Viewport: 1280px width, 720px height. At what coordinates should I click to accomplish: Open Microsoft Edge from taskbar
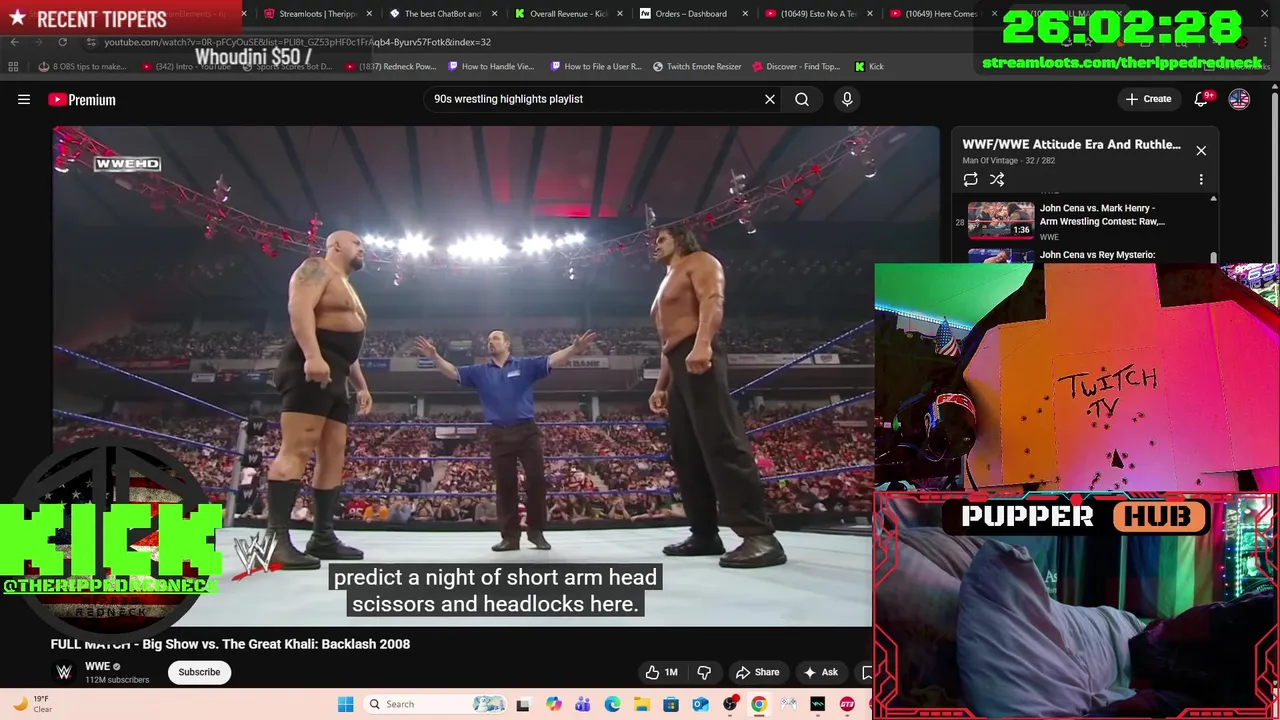612,704
